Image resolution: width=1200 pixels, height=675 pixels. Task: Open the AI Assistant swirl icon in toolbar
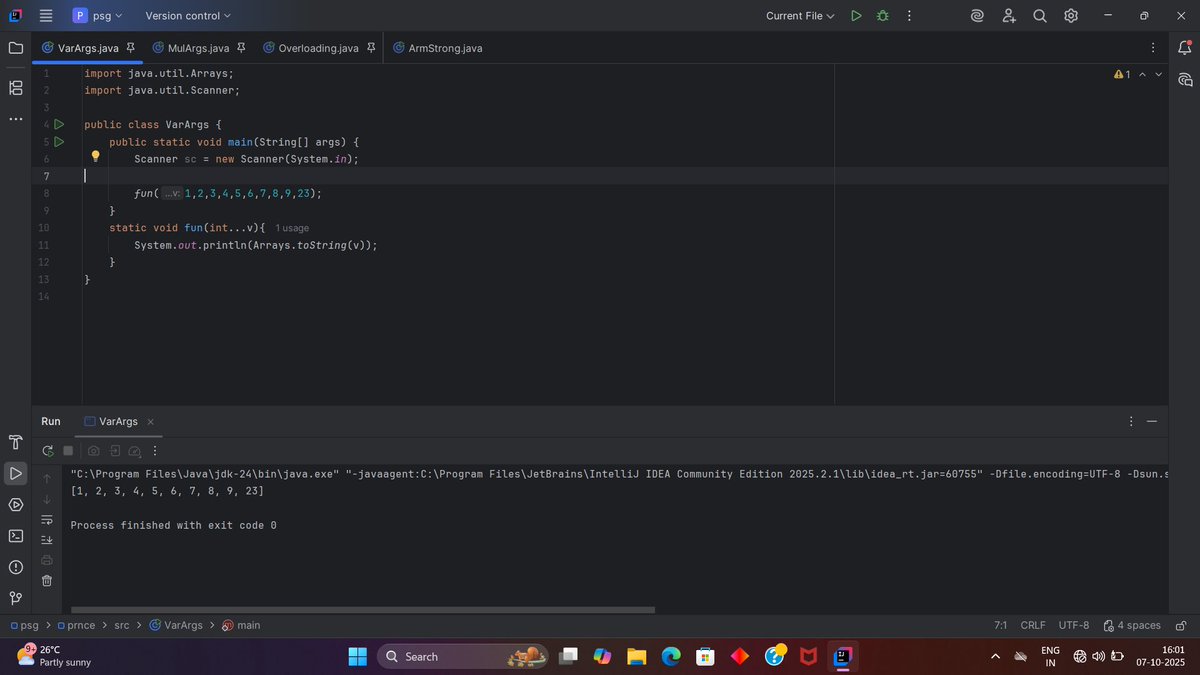(977, 16)
